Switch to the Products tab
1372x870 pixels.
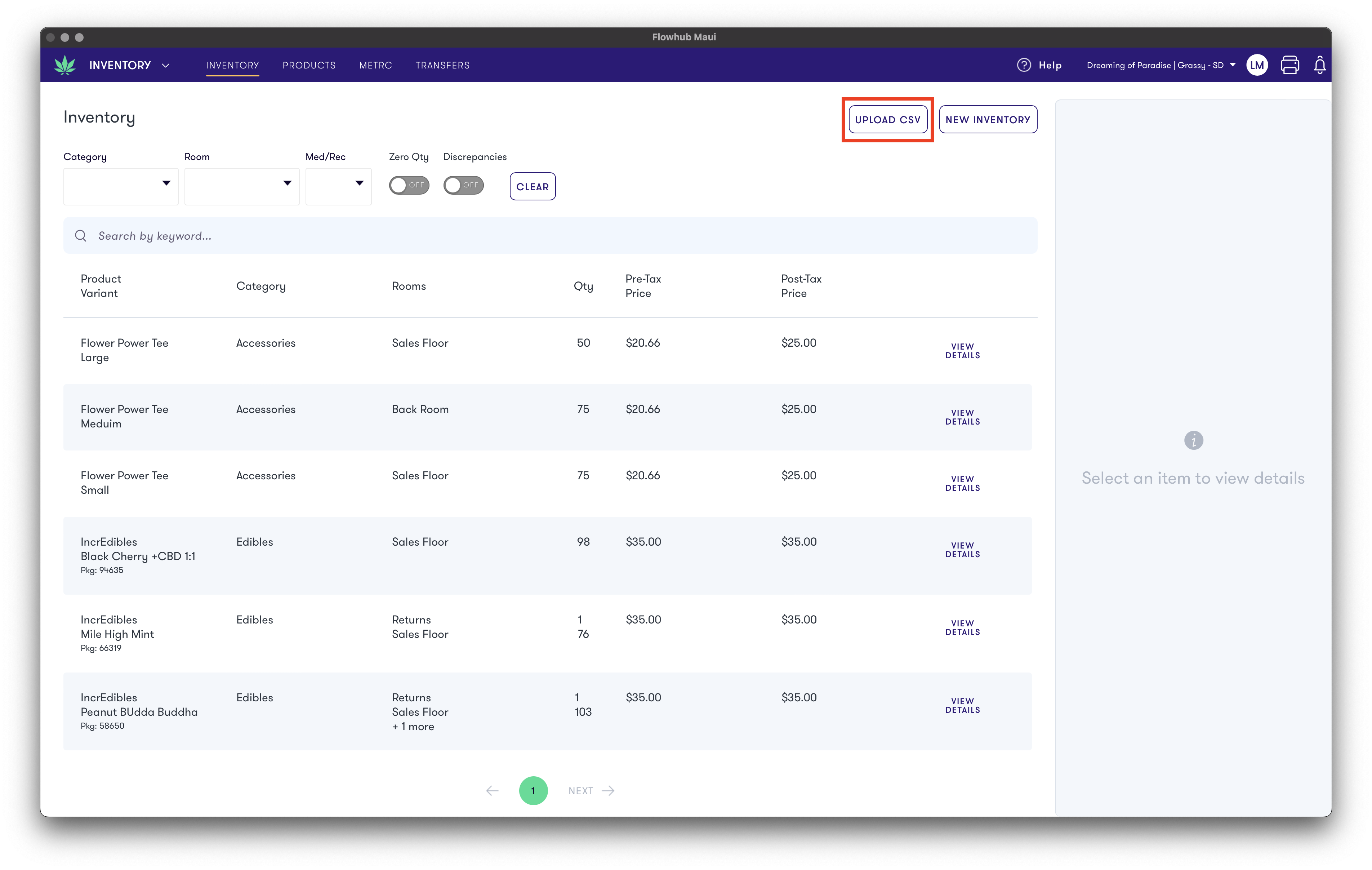pyautogui.click(x=309, y=65)
